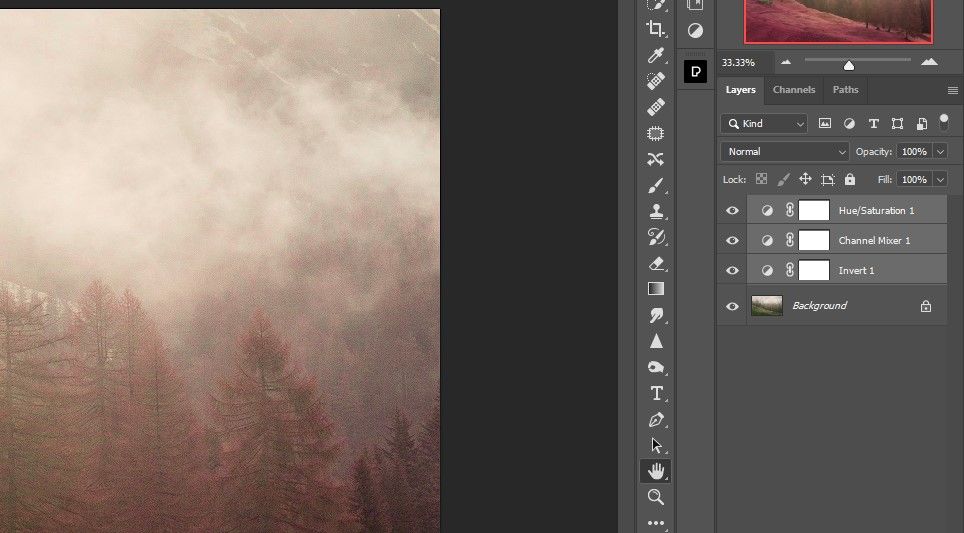Select the Smudge tool
Image resolution: width=964 pixels, height=533 pixels.
tap(655, 315)
